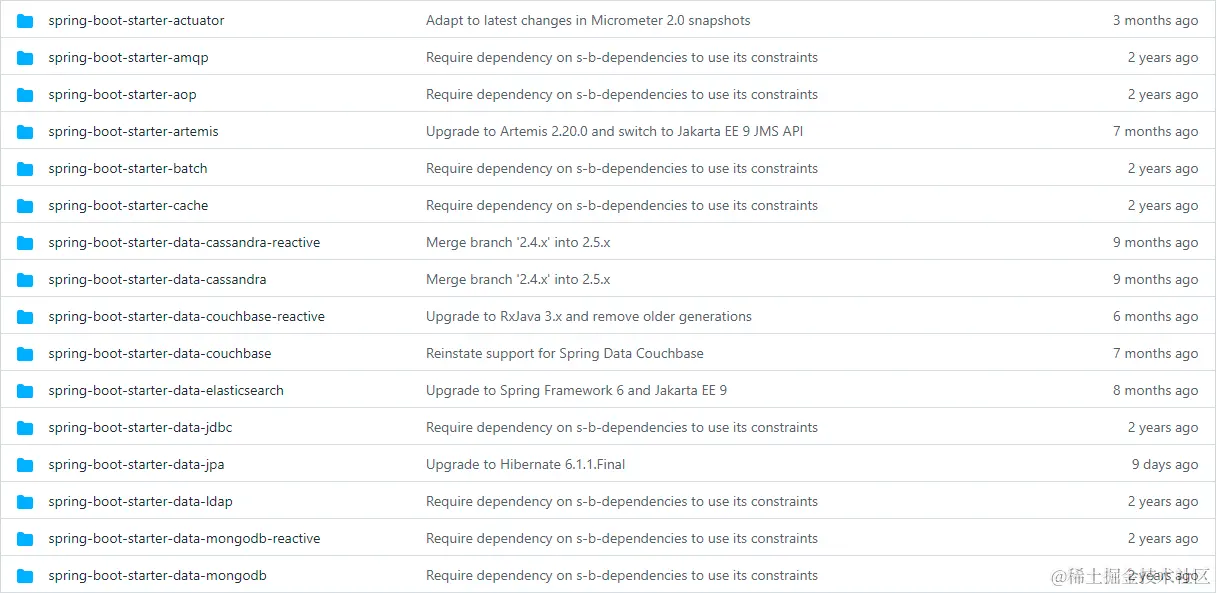The width and height of the screenshot is (1217, 593).
Task: Open the commit message in the spring-boot-starter-data-jdbc row
Action: (622, 428)
